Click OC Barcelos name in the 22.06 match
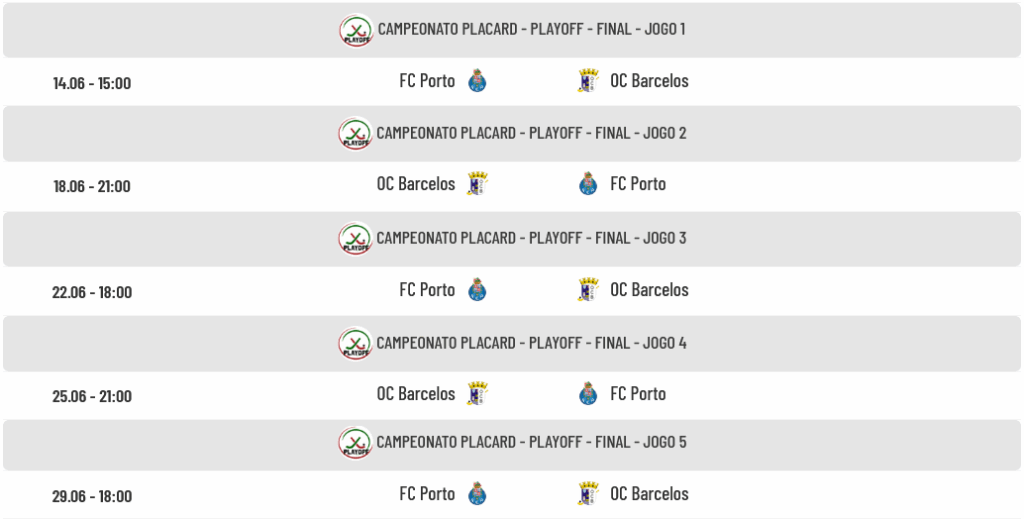1024x519 pixels. coord(649,289)
